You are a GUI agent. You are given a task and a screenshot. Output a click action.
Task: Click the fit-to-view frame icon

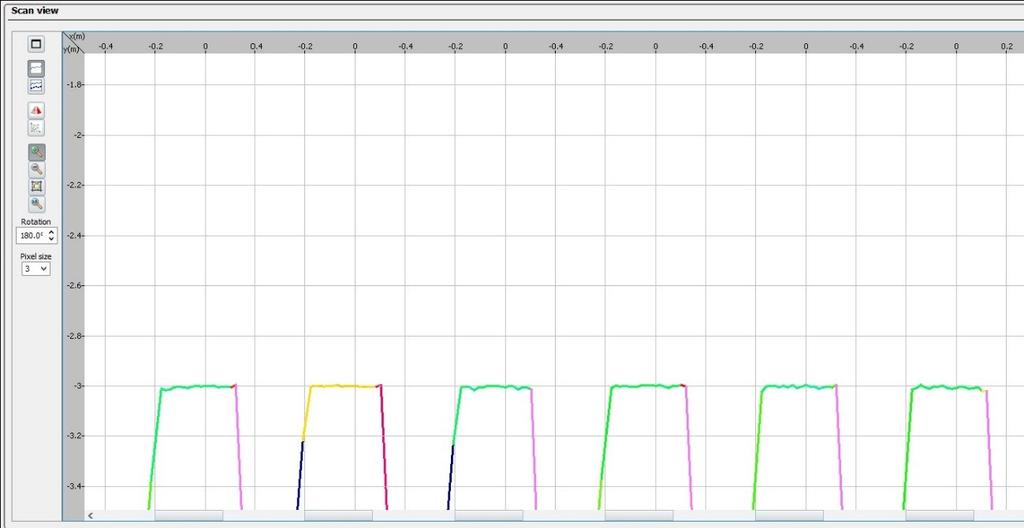coord(37,186)
